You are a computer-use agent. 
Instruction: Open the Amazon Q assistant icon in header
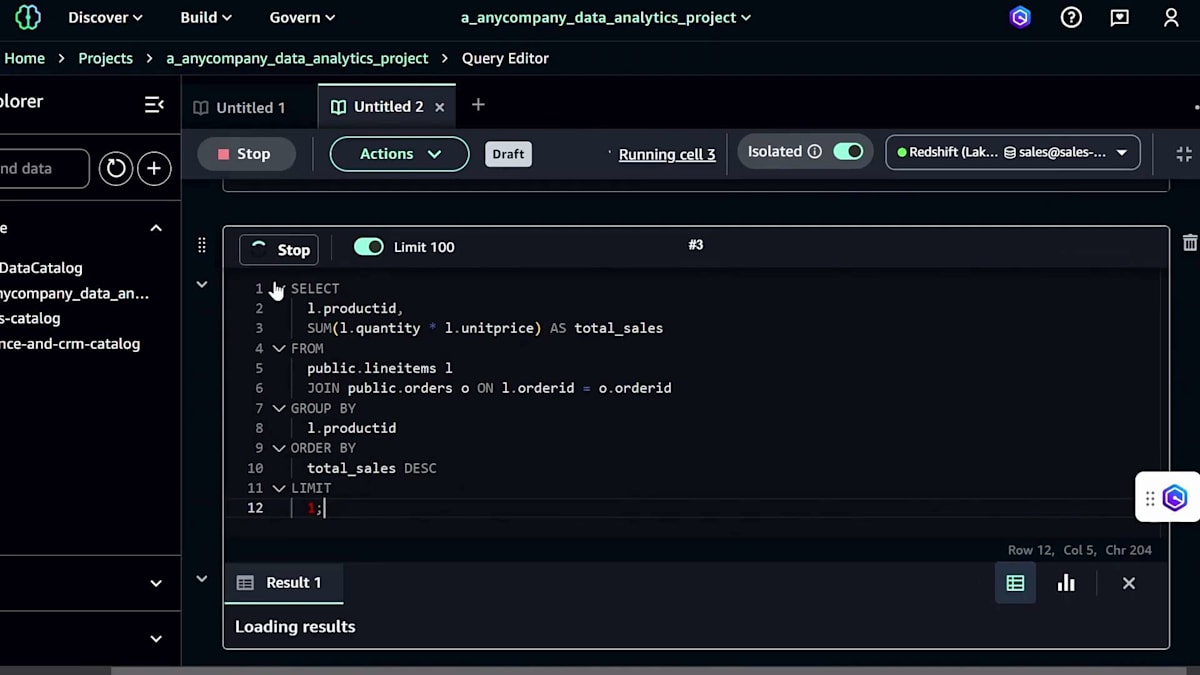(1020, 17)
